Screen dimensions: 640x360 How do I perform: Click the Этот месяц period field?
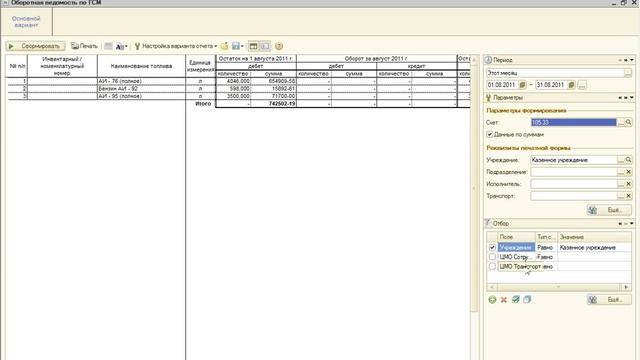coord(555,73)
